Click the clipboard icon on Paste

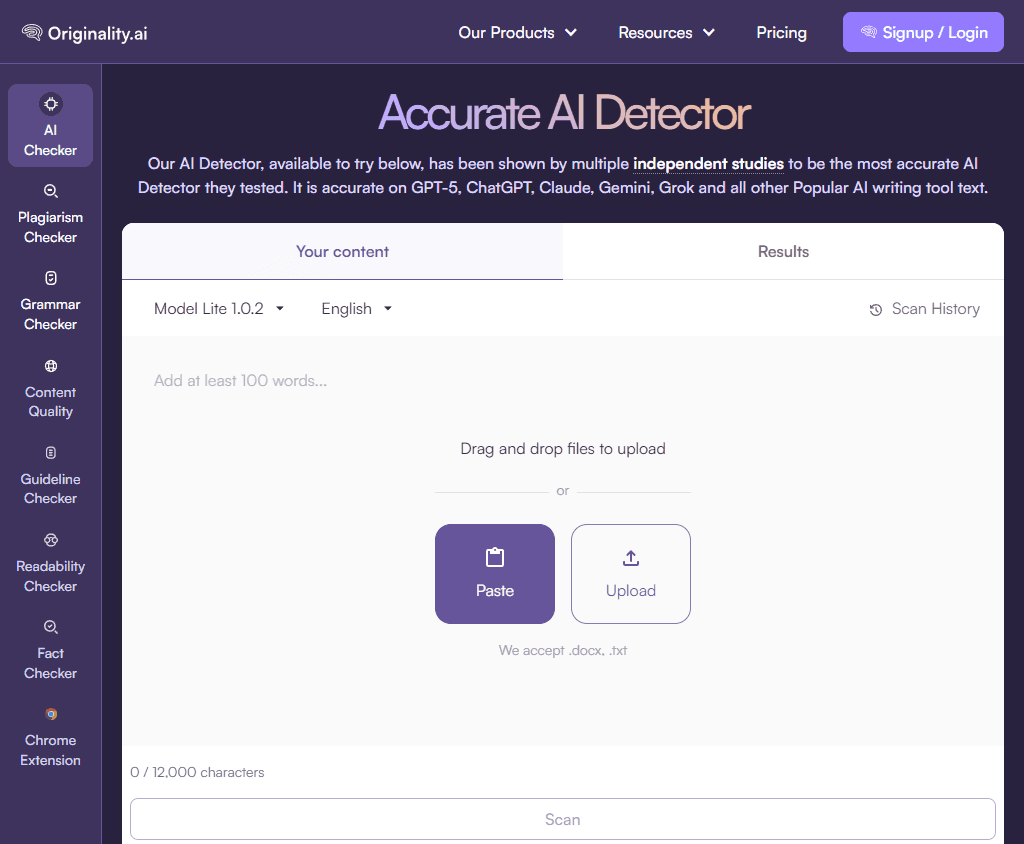(x=495, y=557)
